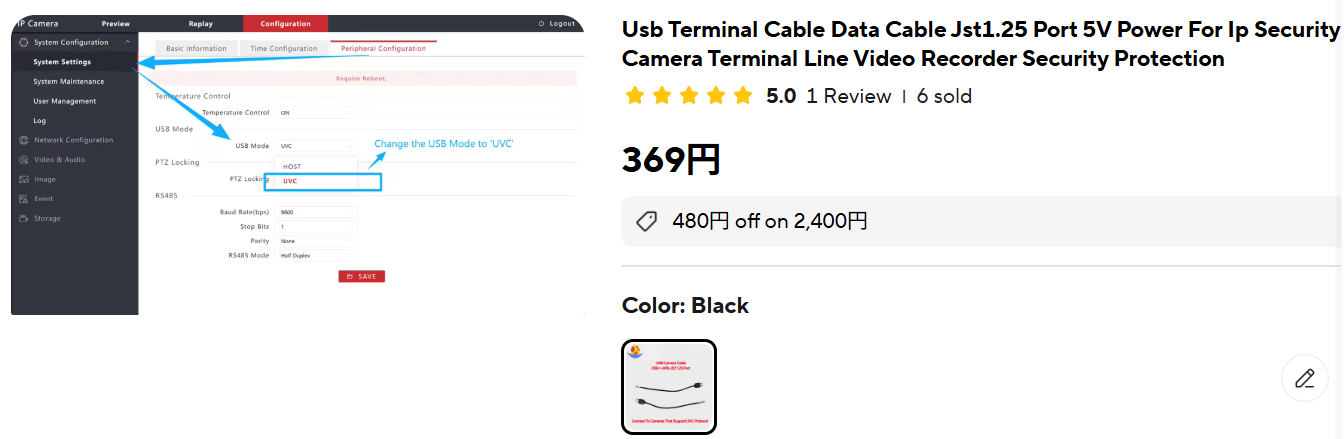Switch to the Basic Information tab

[x=196, y=48]
